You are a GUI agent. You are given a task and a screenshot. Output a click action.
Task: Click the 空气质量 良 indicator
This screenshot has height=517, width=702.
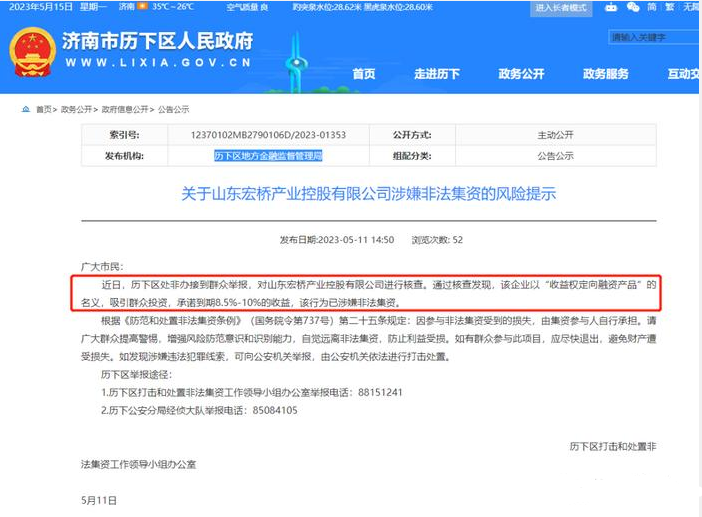pos(247,7)
